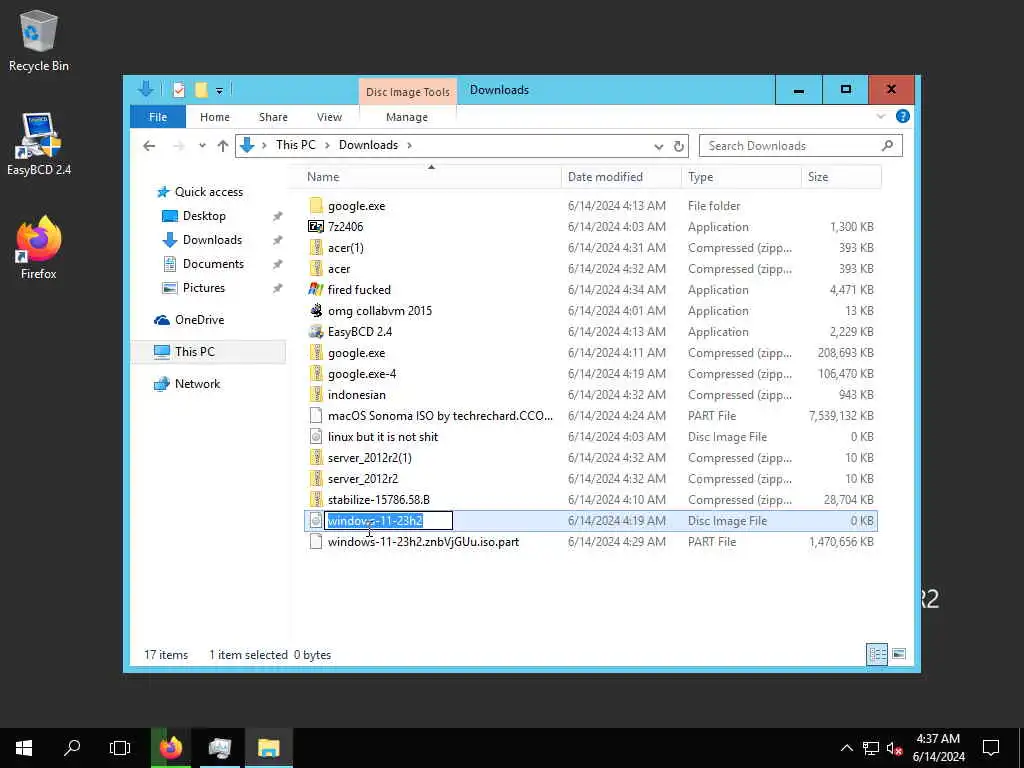
Task: Switch to the Share ribbon tab
Action: (x=273, y=117)
